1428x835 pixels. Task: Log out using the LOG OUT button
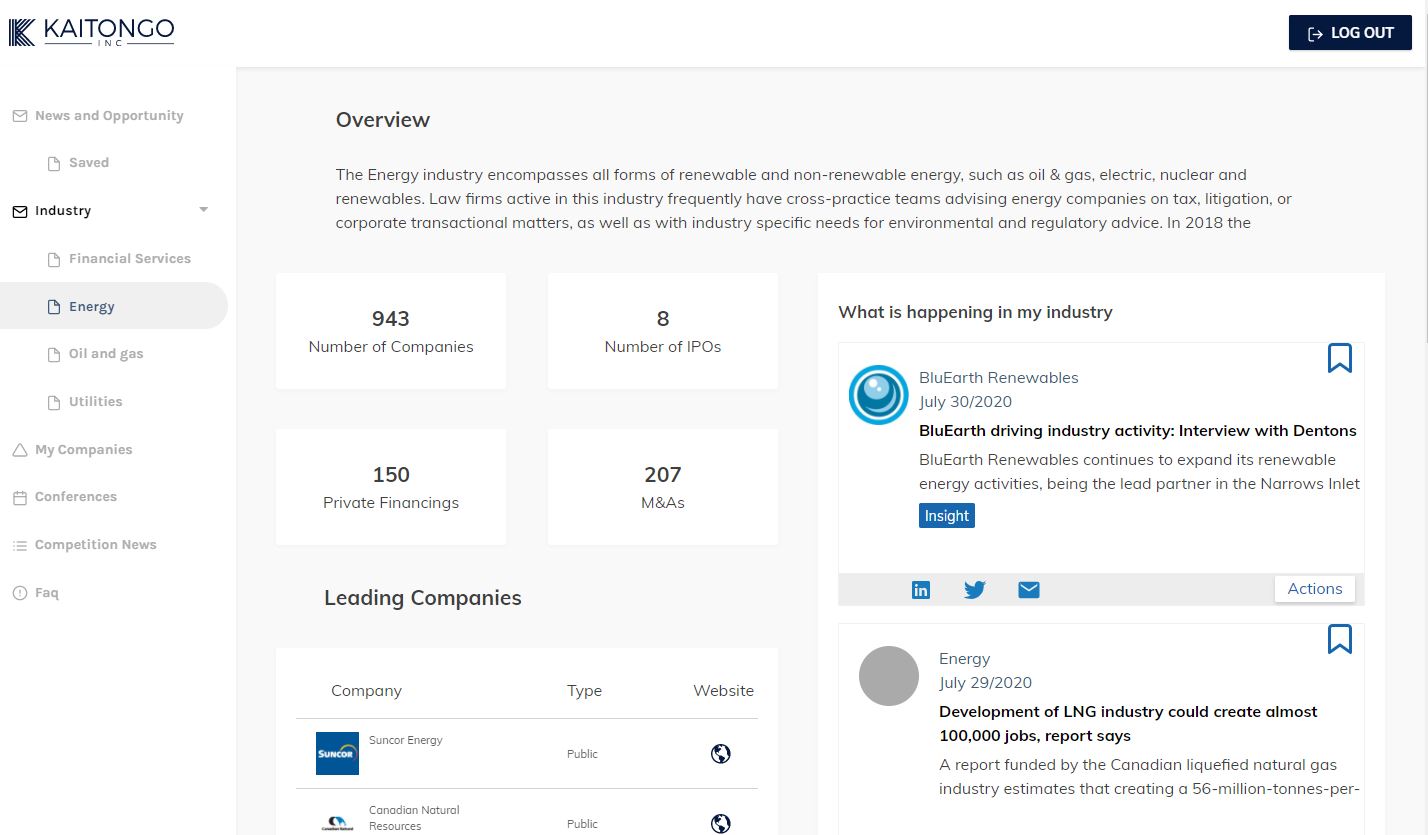pyautogui.click(x=1350, y=33)
